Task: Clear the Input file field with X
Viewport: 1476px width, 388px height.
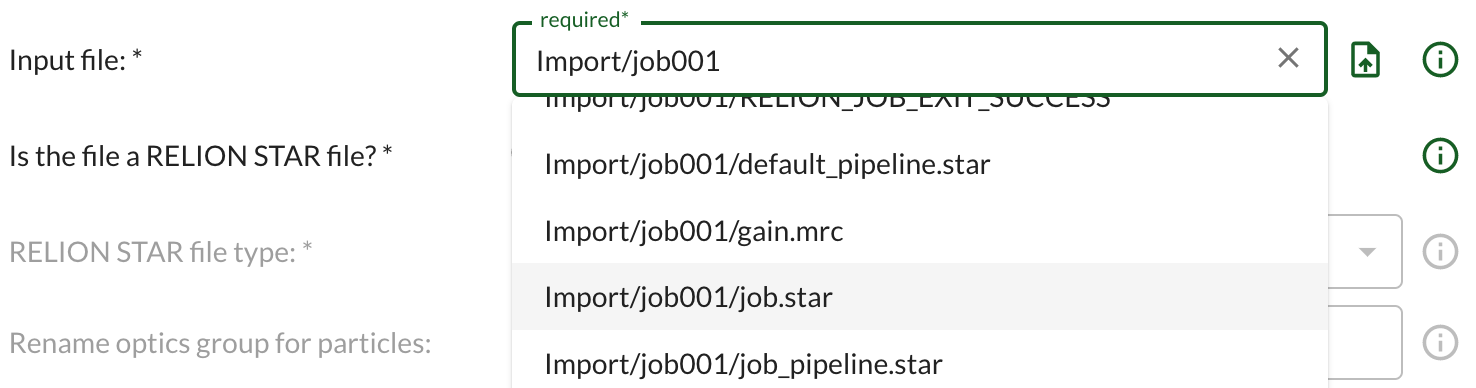Action: tap(1288, 60)
